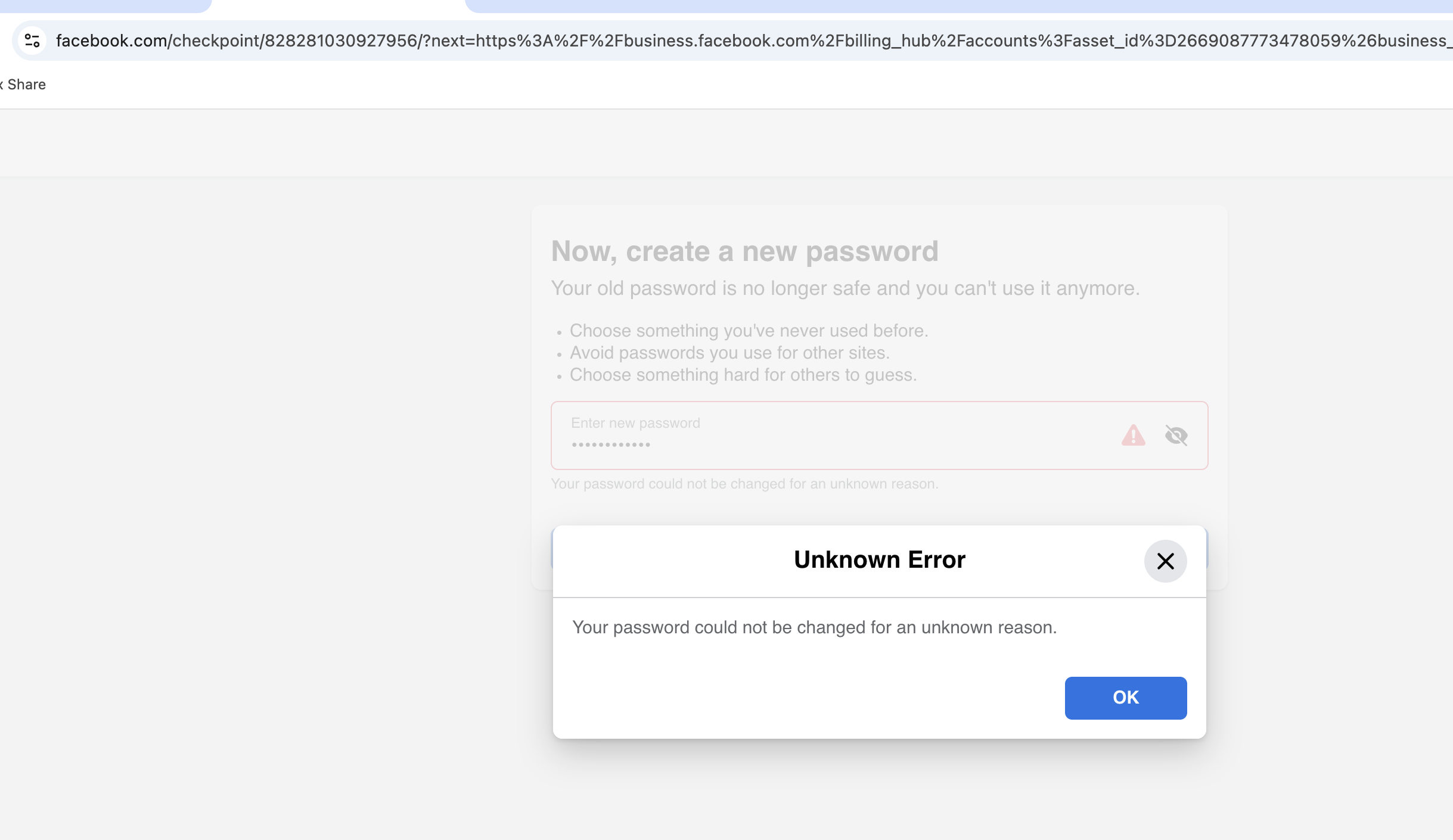Click the dialog message about password change failure
1453x840 pixels.
point(814,627)
